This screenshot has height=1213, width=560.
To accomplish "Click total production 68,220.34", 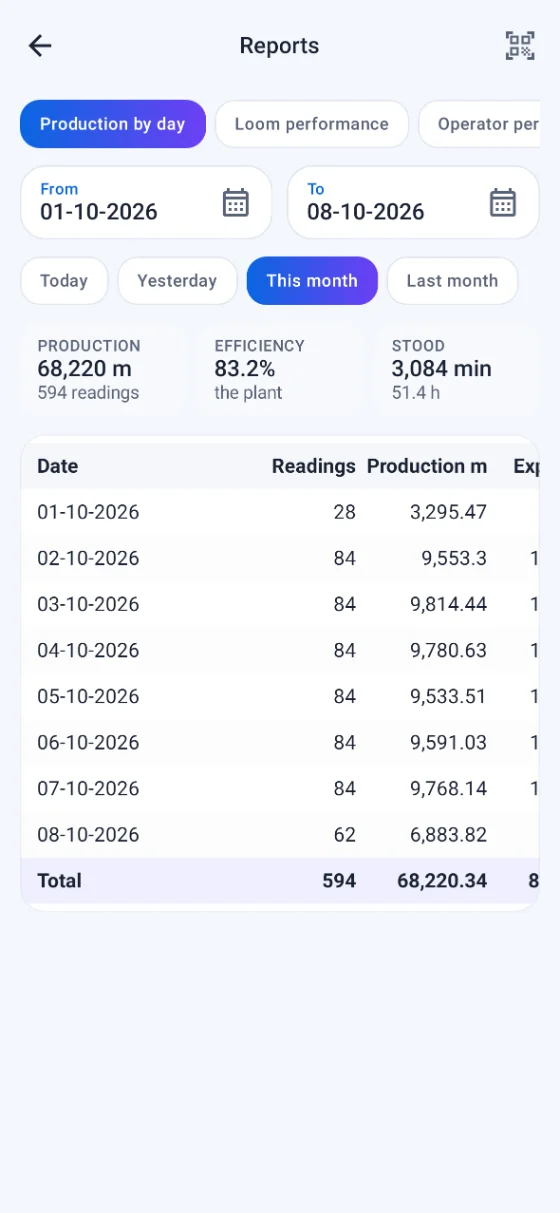I will click(x=442, y=881).
